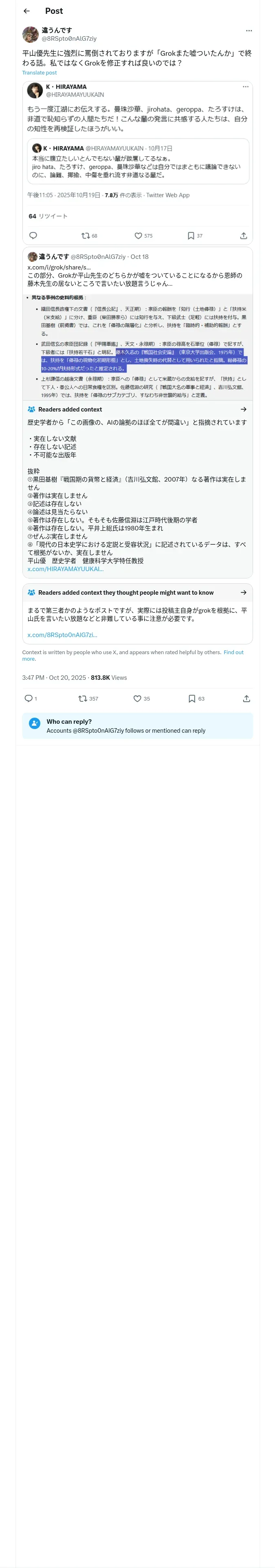Open the three-dot menu on the main post
275x1568 pixels.
(x=249, y=31)
